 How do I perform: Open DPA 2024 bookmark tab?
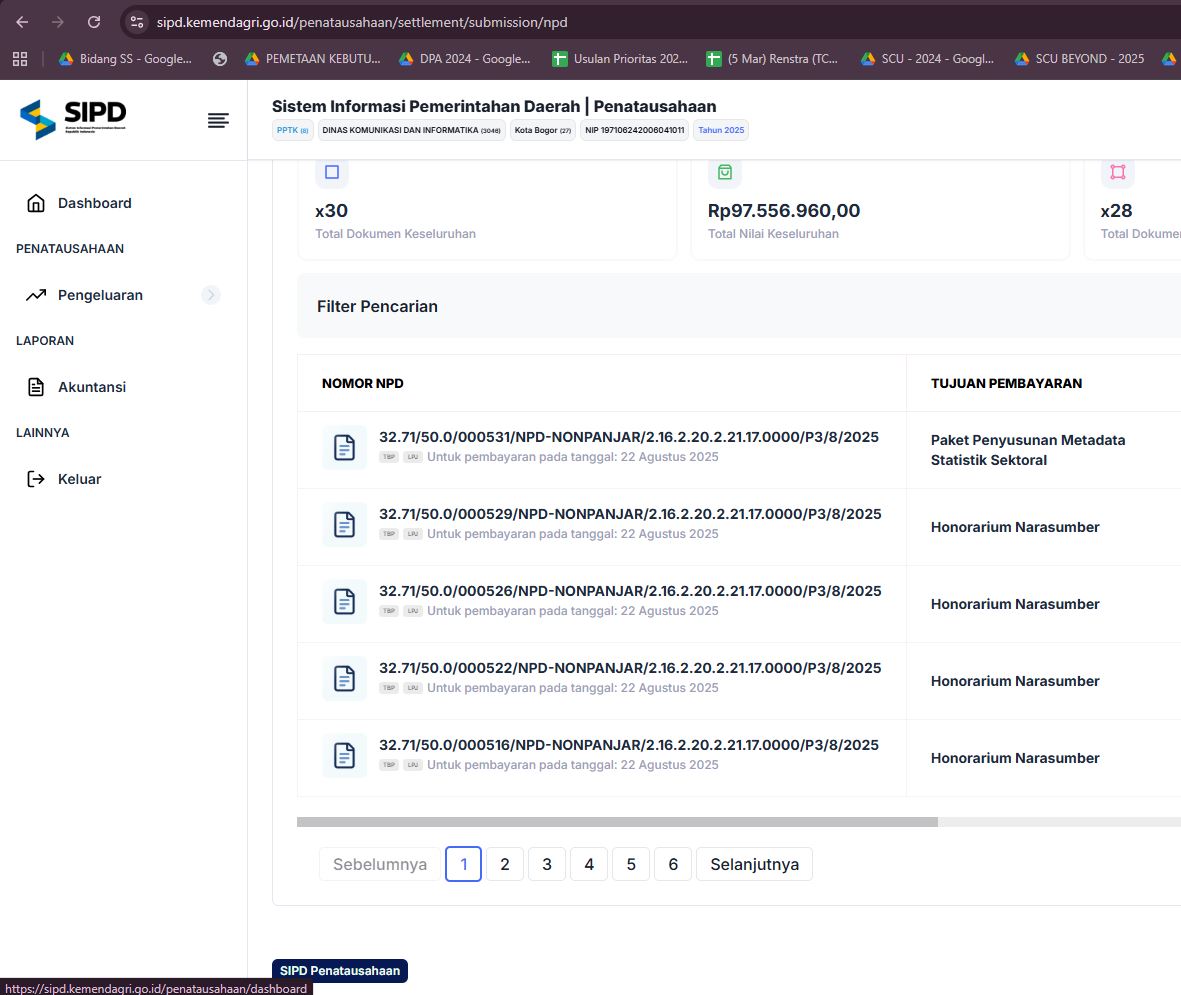tap(465, 59)
